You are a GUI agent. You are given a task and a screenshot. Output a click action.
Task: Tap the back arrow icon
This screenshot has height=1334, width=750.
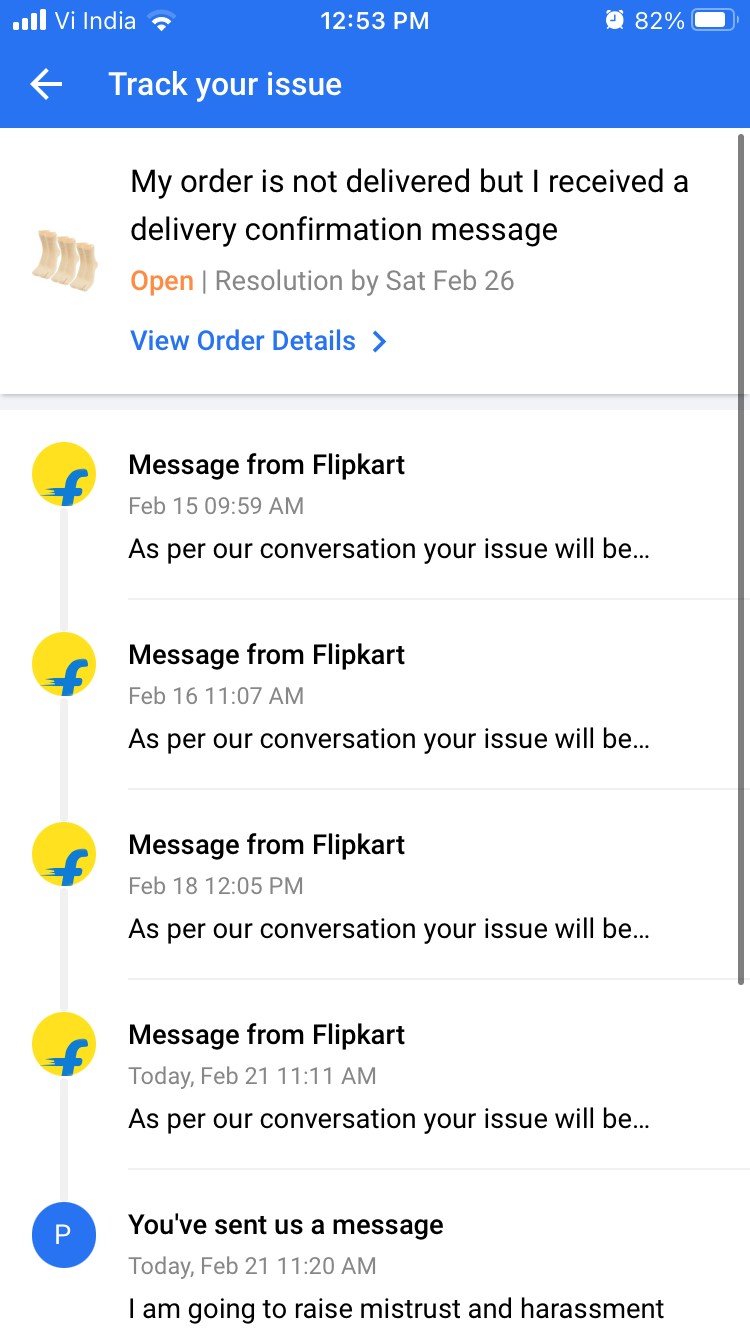47,85
